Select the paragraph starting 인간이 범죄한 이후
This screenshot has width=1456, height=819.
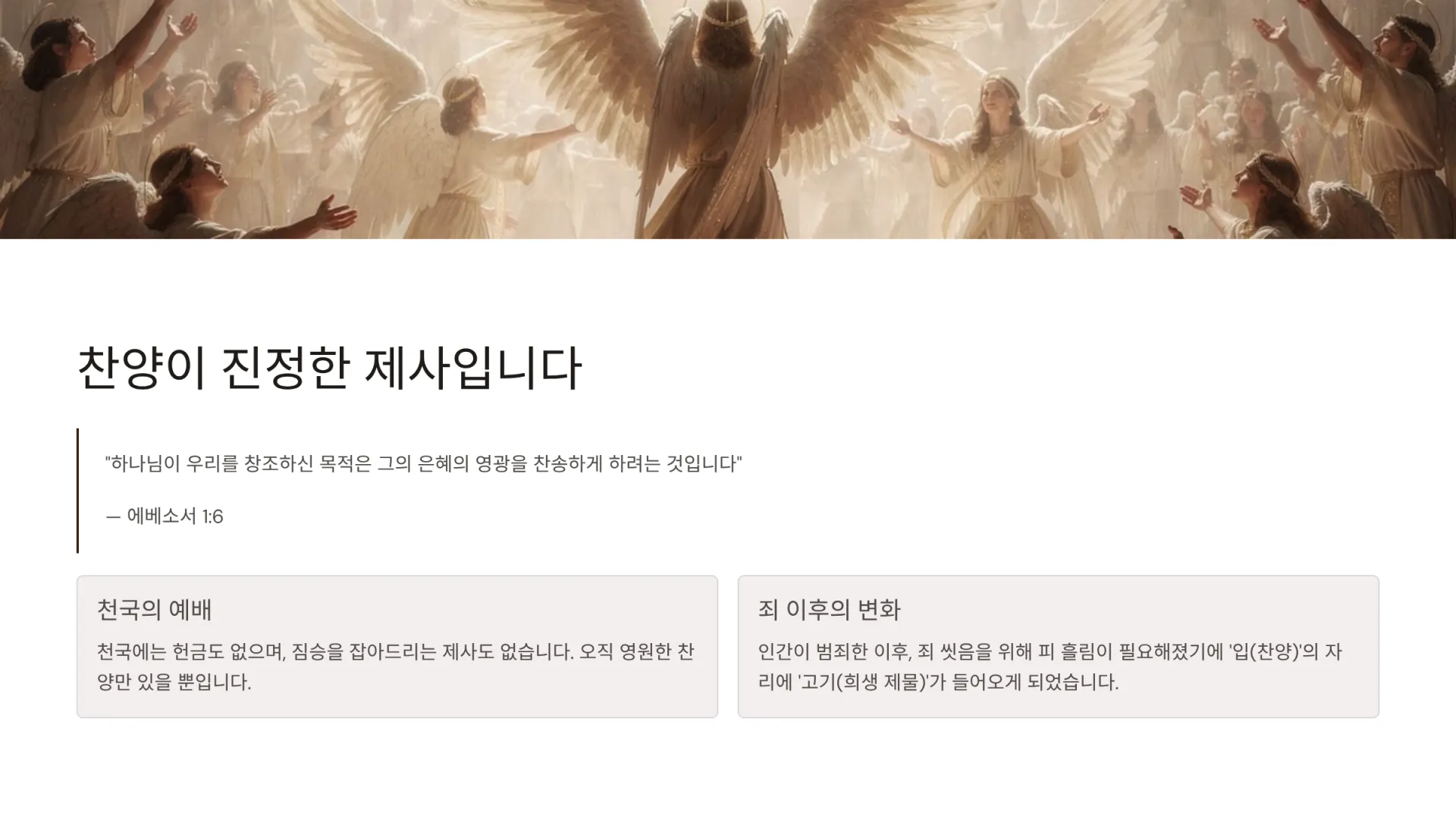[x=1050, y=667]
